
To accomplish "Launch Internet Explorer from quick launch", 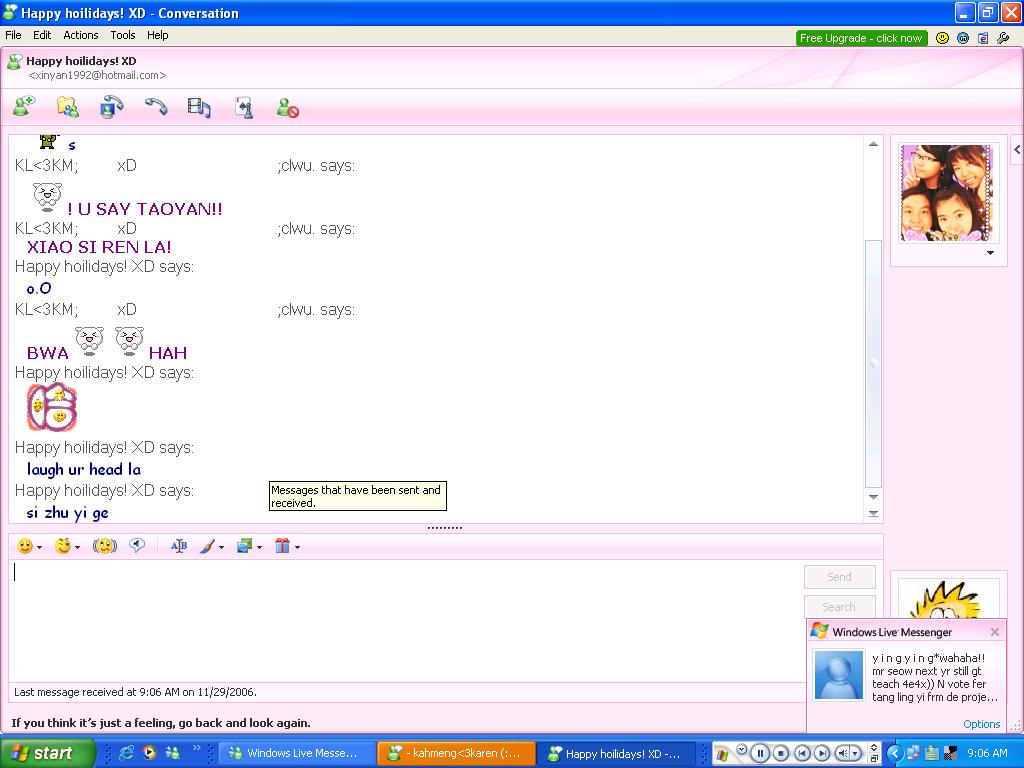I will click(127, 753).
